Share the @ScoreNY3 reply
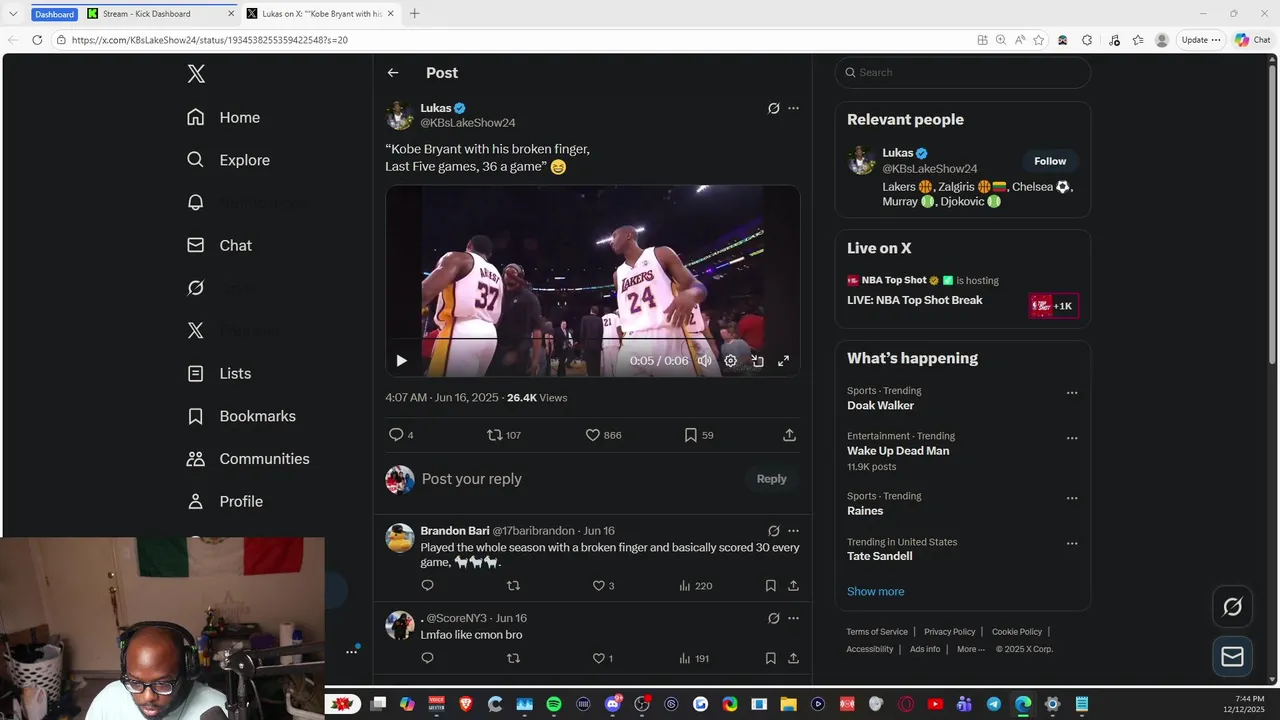Image resolution: width=1280 pixels, height=720 pixels. pos(793,658)
